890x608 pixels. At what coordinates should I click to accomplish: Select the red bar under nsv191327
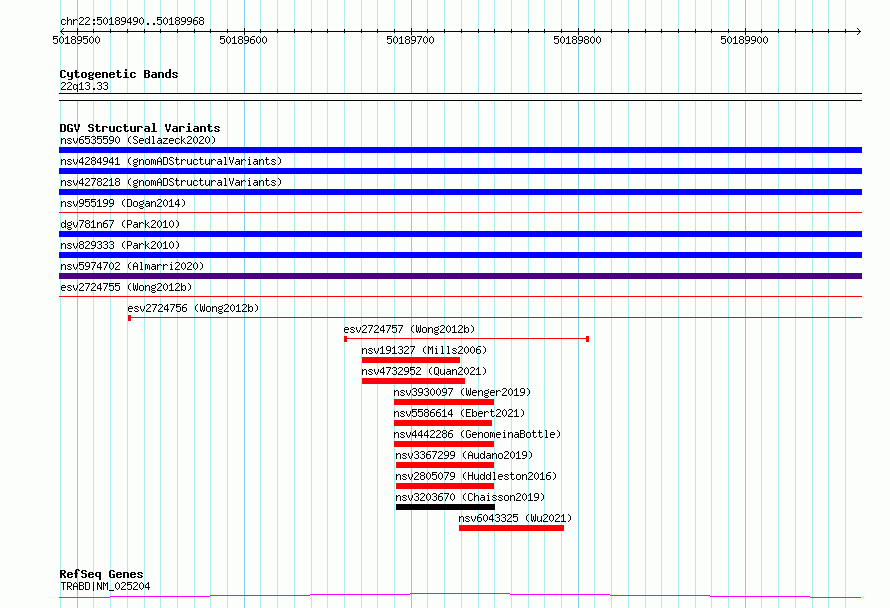coord(411,360)
